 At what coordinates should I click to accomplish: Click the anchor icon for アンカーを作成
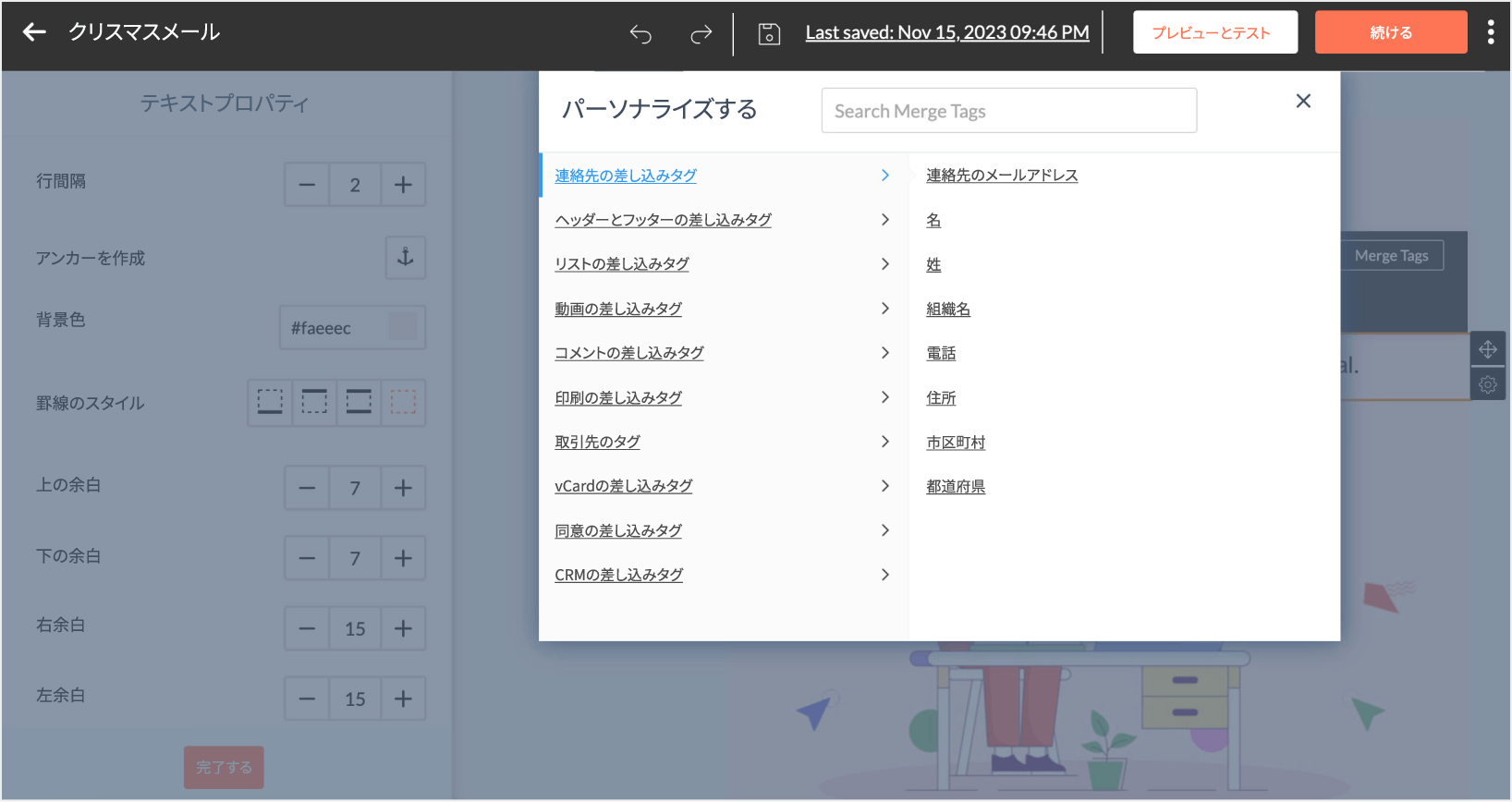click(x=405, y=257)
